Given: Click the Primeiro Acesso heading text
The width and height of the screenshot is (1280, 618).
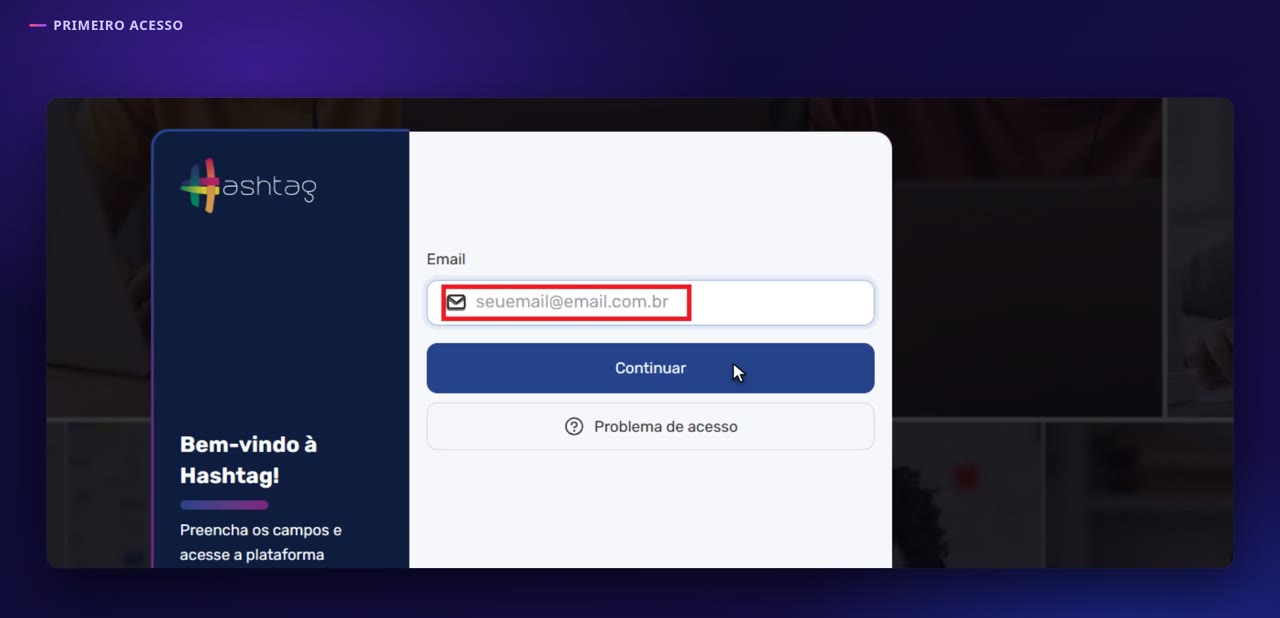Looking at the screenshot, I should click(x=118, y=25).
